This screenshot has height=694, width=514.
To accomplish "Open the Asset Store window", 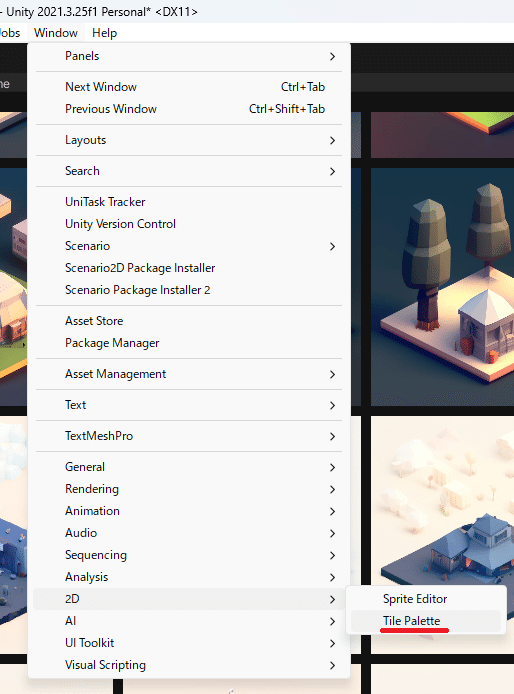I will pyautogui.click(x=189, y=321).
